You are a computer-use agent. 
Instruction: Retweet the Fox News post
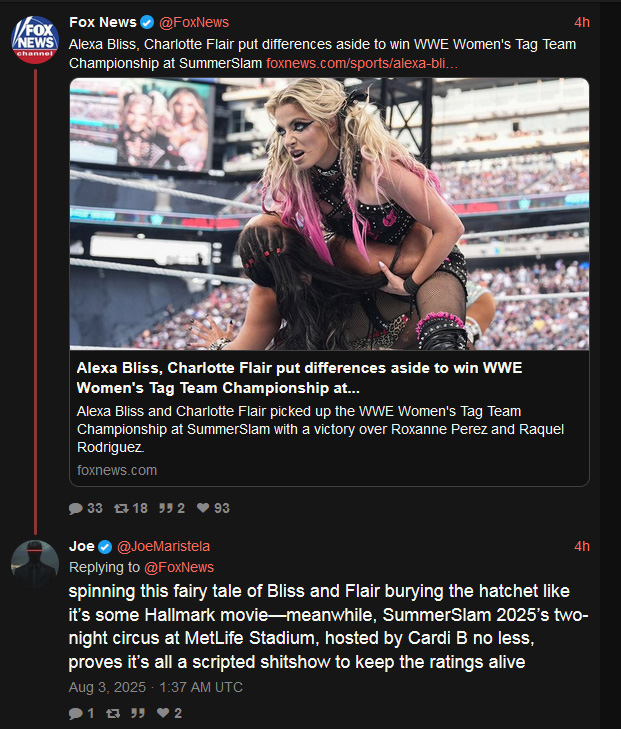pos(131,508)
